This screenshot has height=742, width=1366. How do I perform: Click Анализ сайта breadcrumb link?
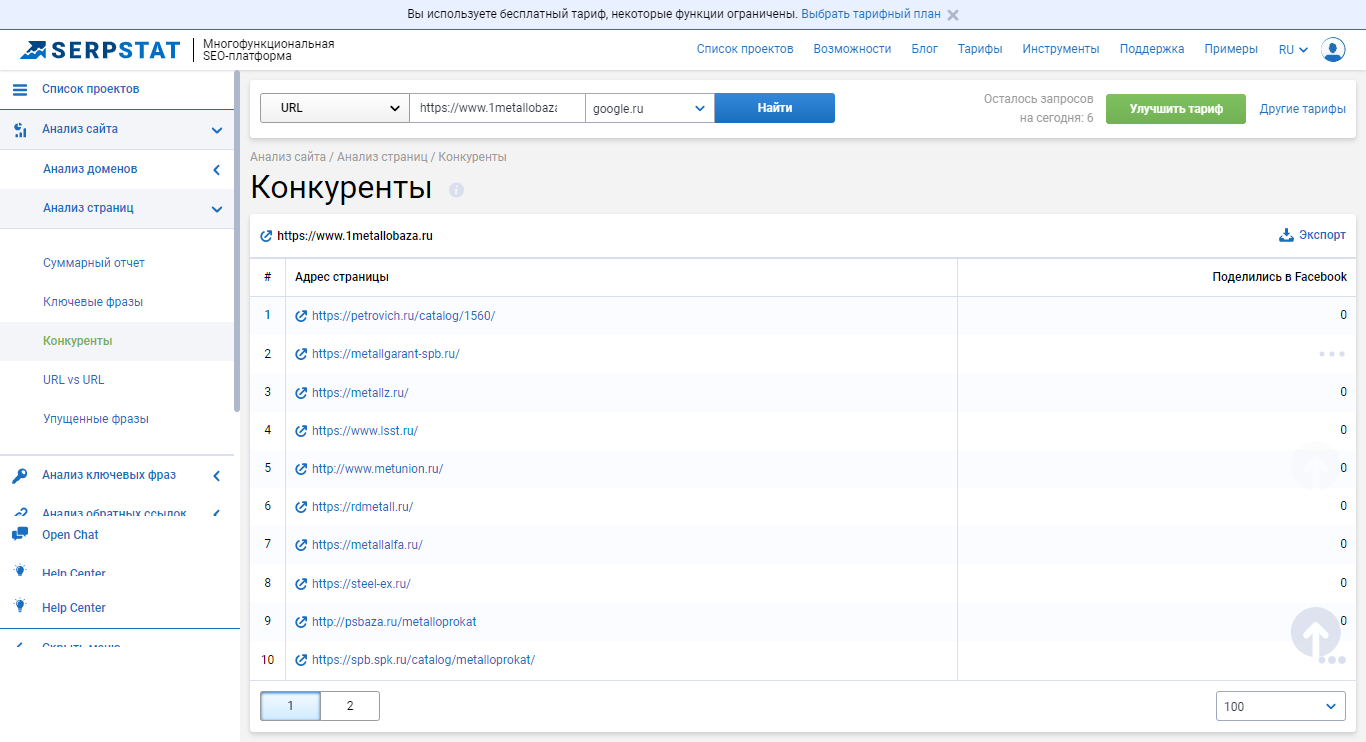(x=288, y=157)
